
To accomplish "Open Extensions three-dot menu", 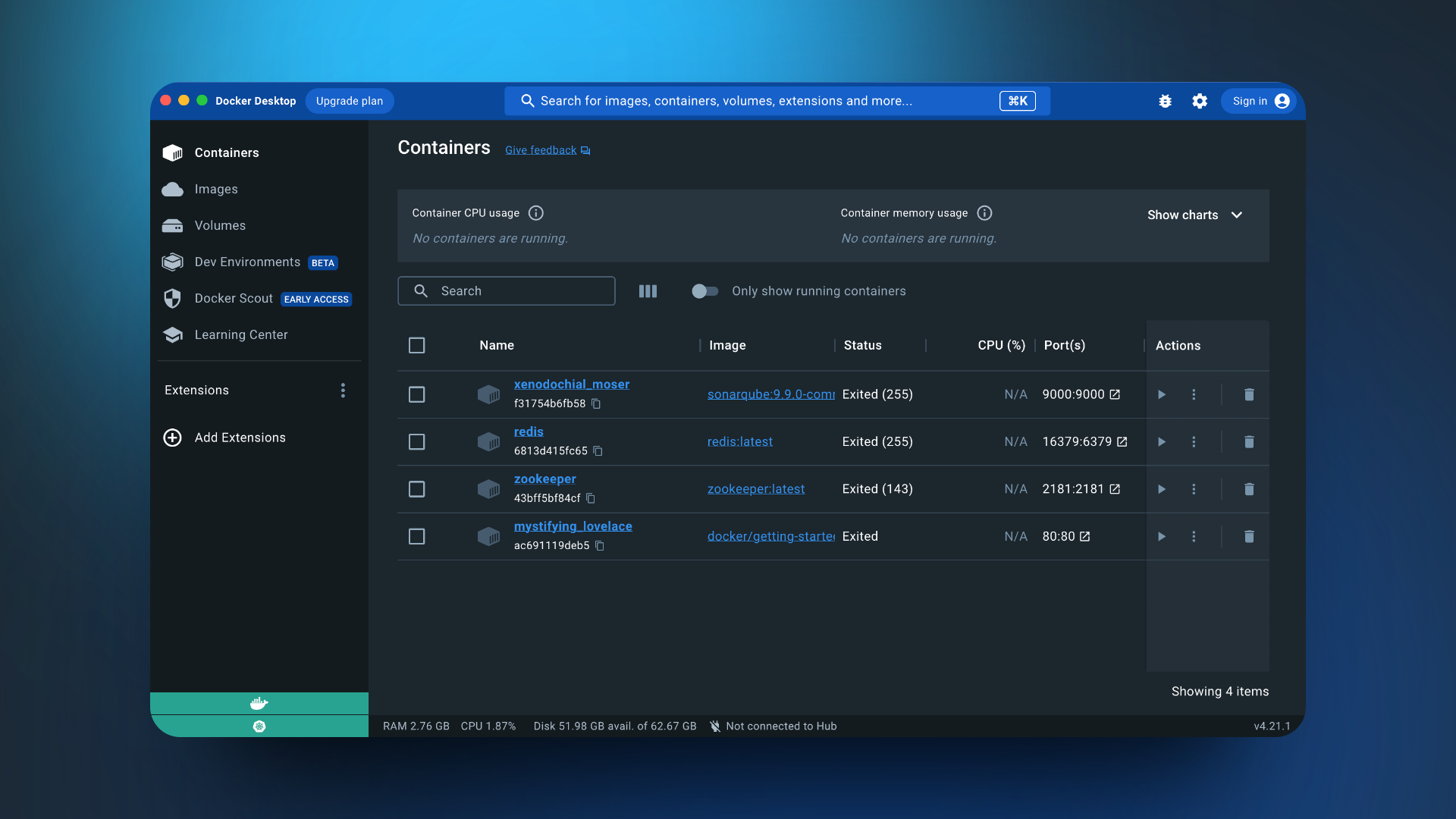I will click(343, 390).
